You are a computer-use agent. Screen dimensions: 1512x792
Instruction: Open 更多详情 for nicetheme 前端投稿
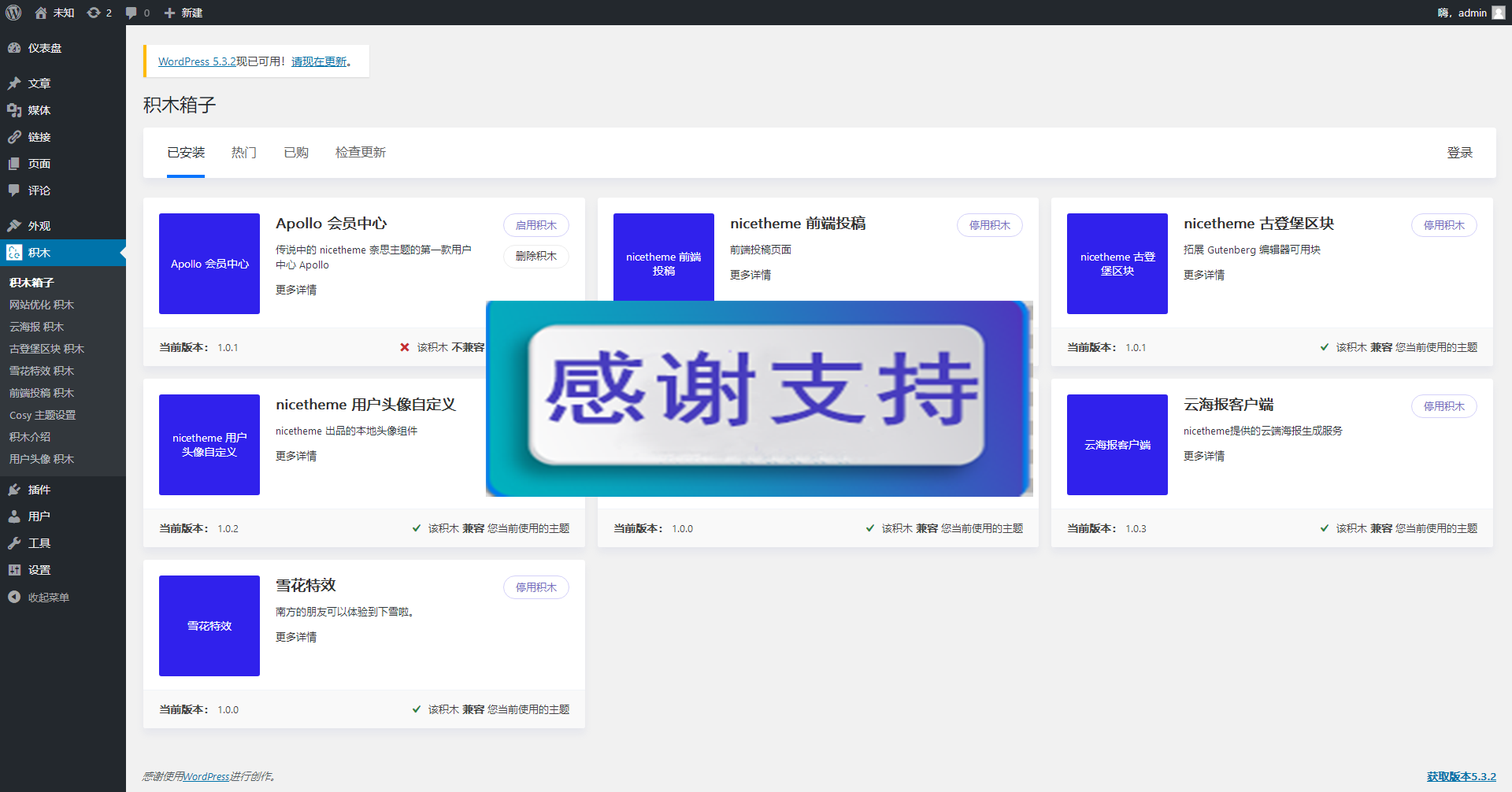pos(750,275)
